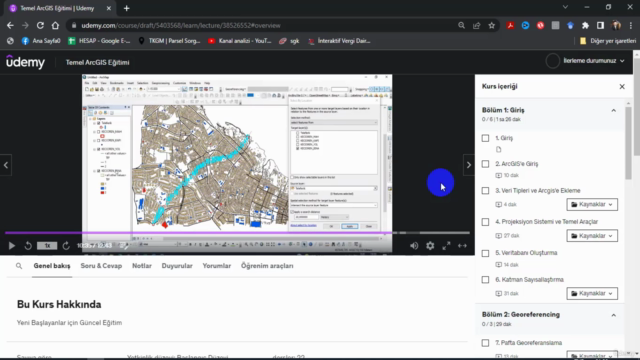Collapse Bölüm 2: Georeferencing section
The image size is (640, 360).
[613, 315]
